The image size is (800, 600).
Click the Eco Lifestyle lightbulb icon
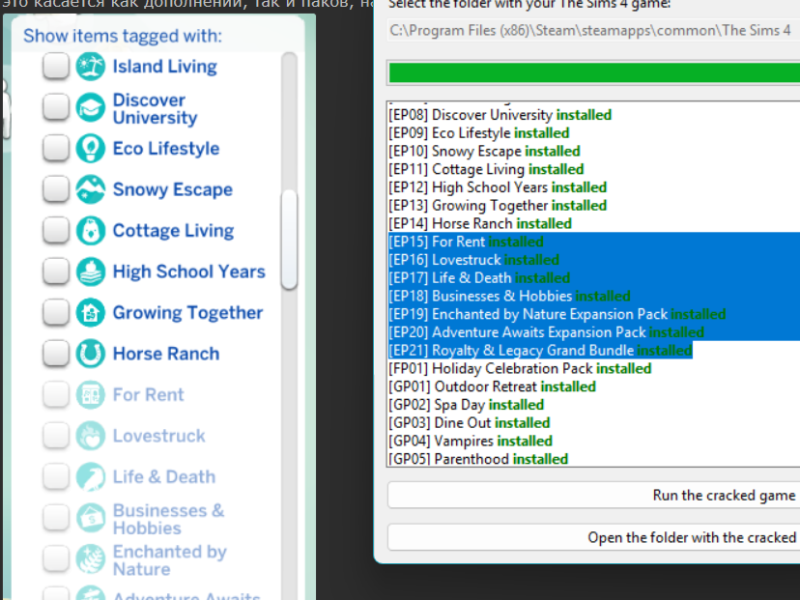(x=90, y=149)
